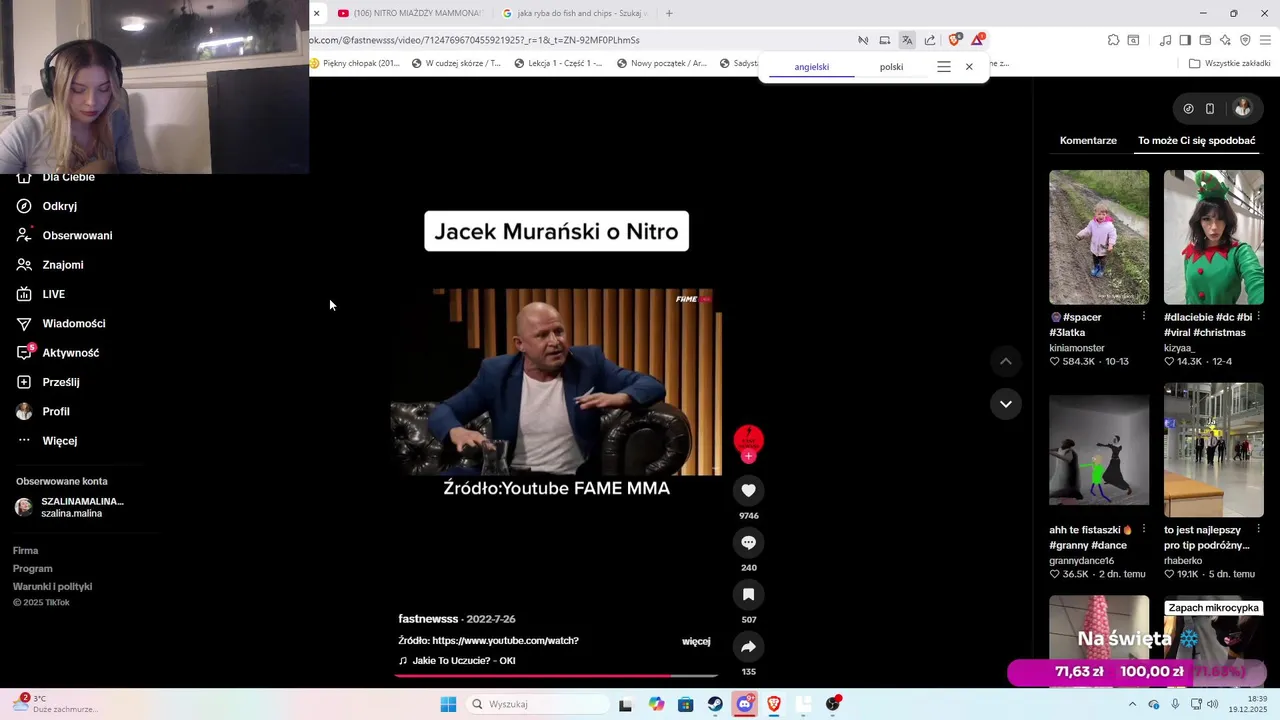This screenshot has height=720, width=1280.
Task: Open the translate popup options menu
Action: [943, 67]
